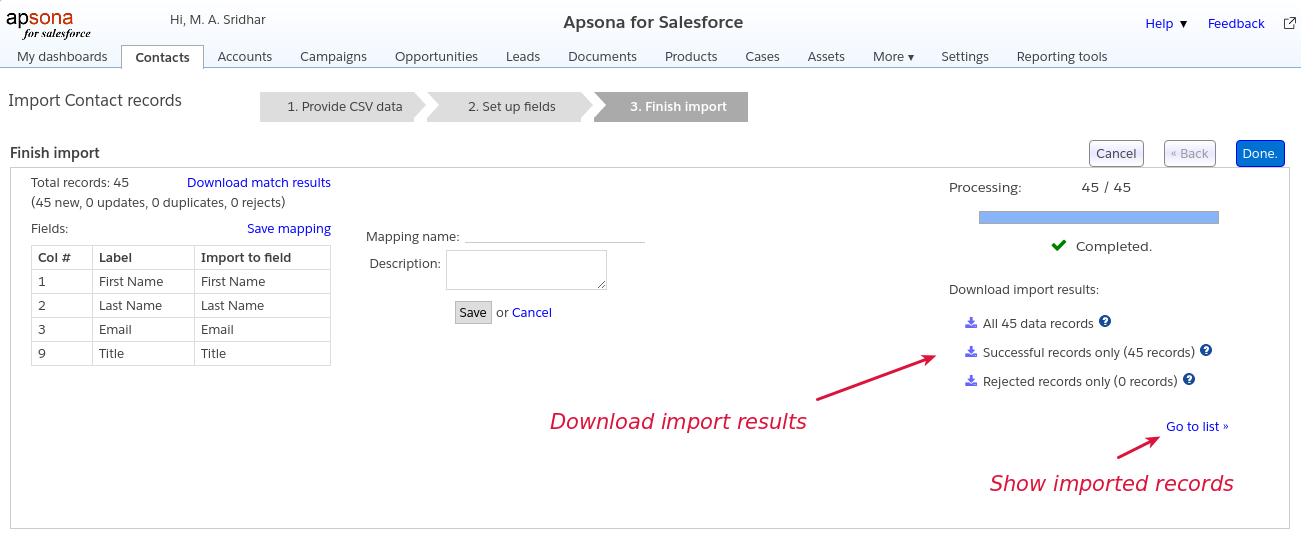Click Successful records only (45 records) link
1301x547 pixels.
[x=1089, y=353]
